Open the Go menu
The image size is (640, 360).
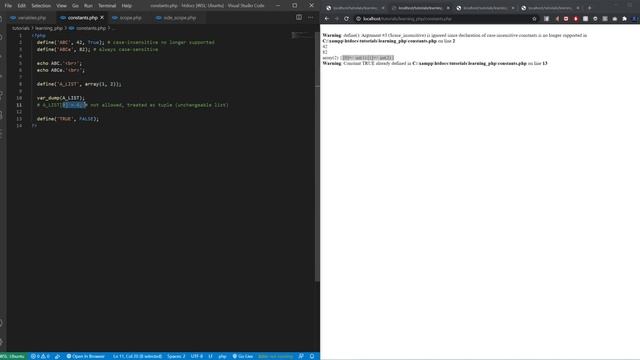point(75,6)
